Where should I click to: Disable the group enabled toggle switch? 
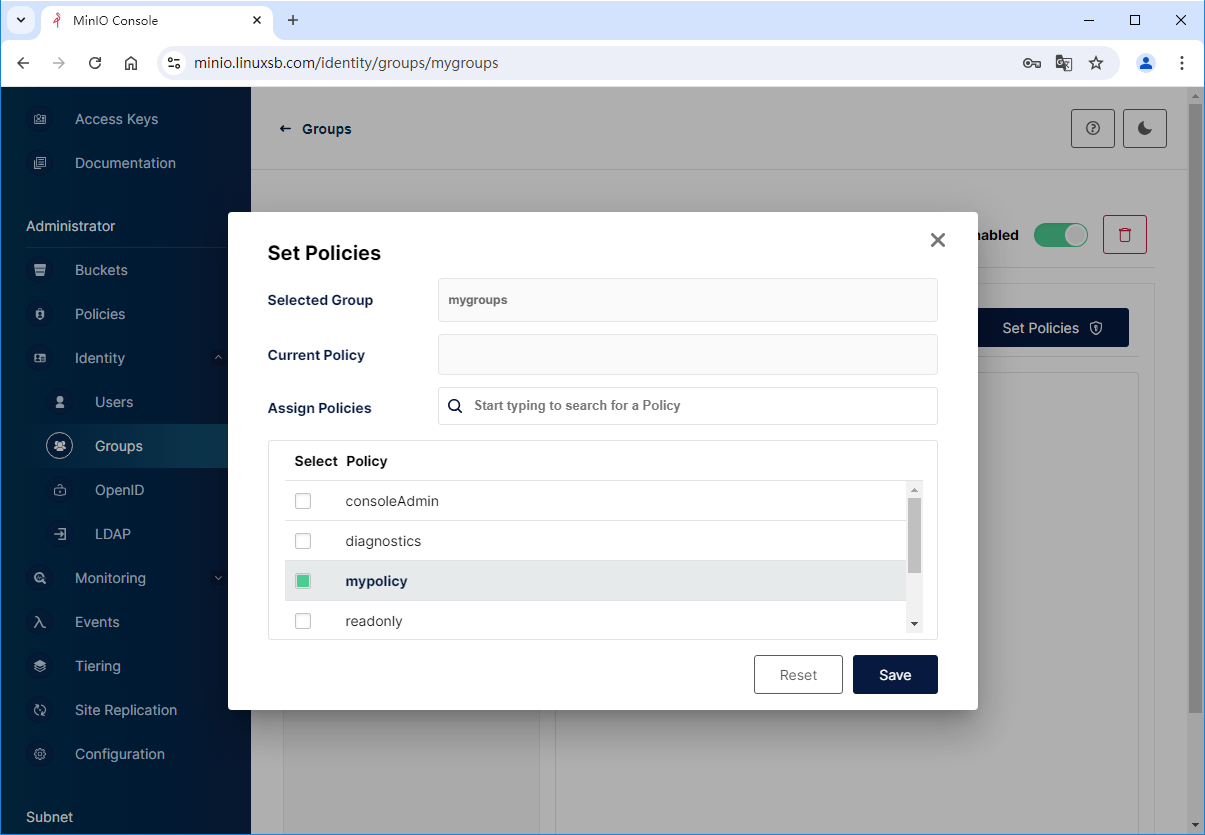[x=1060, y=235]
